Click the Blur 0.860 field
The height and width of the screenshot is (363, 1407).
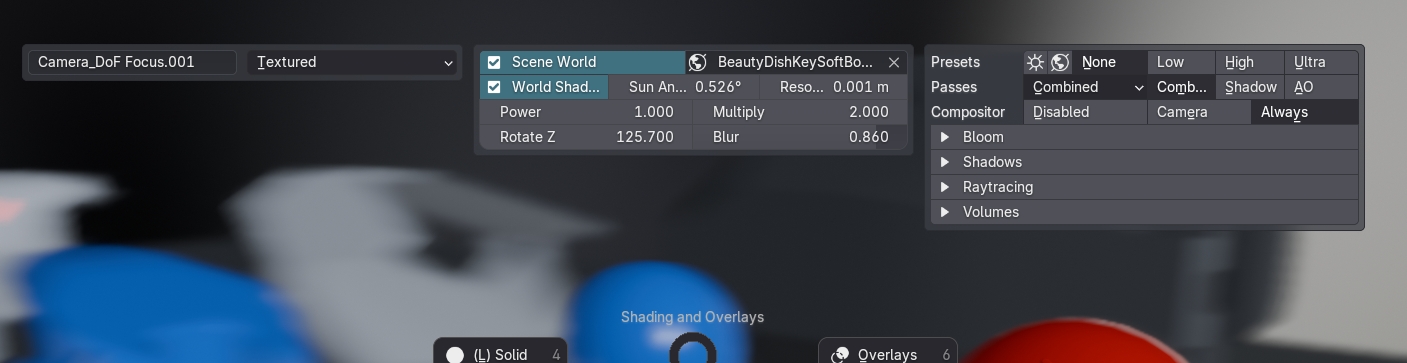tap(799, 137)
